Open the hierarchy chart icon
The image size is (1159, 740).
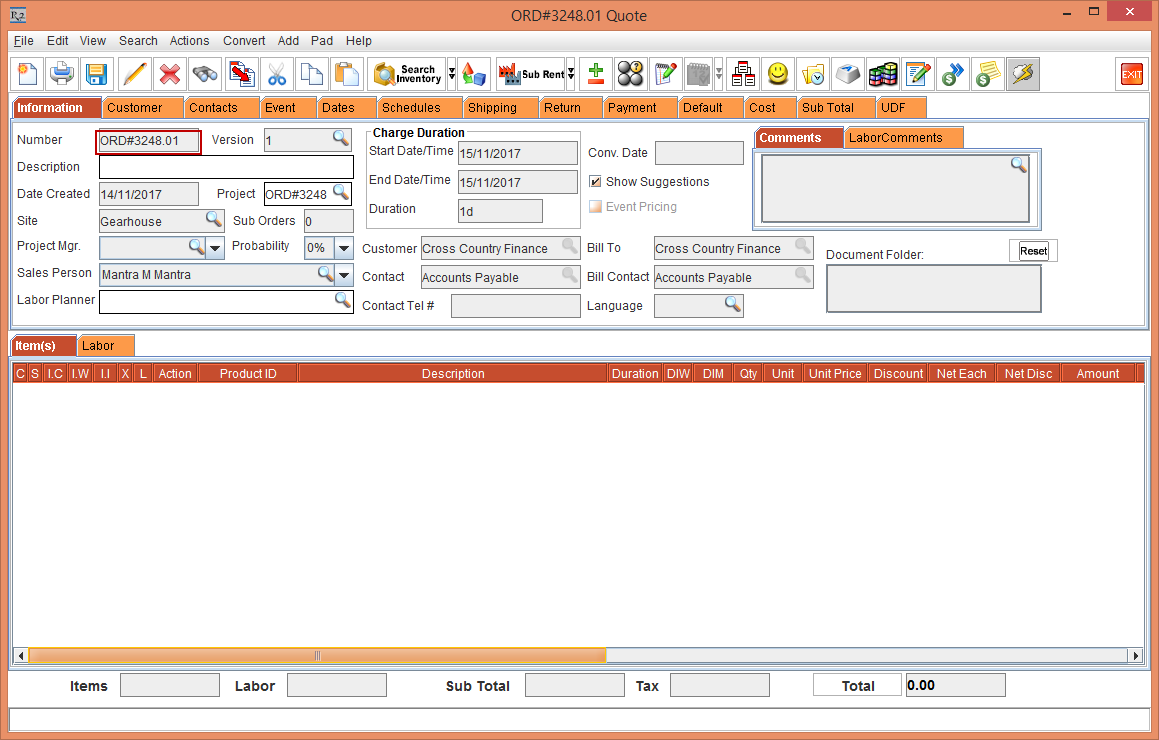742,74
